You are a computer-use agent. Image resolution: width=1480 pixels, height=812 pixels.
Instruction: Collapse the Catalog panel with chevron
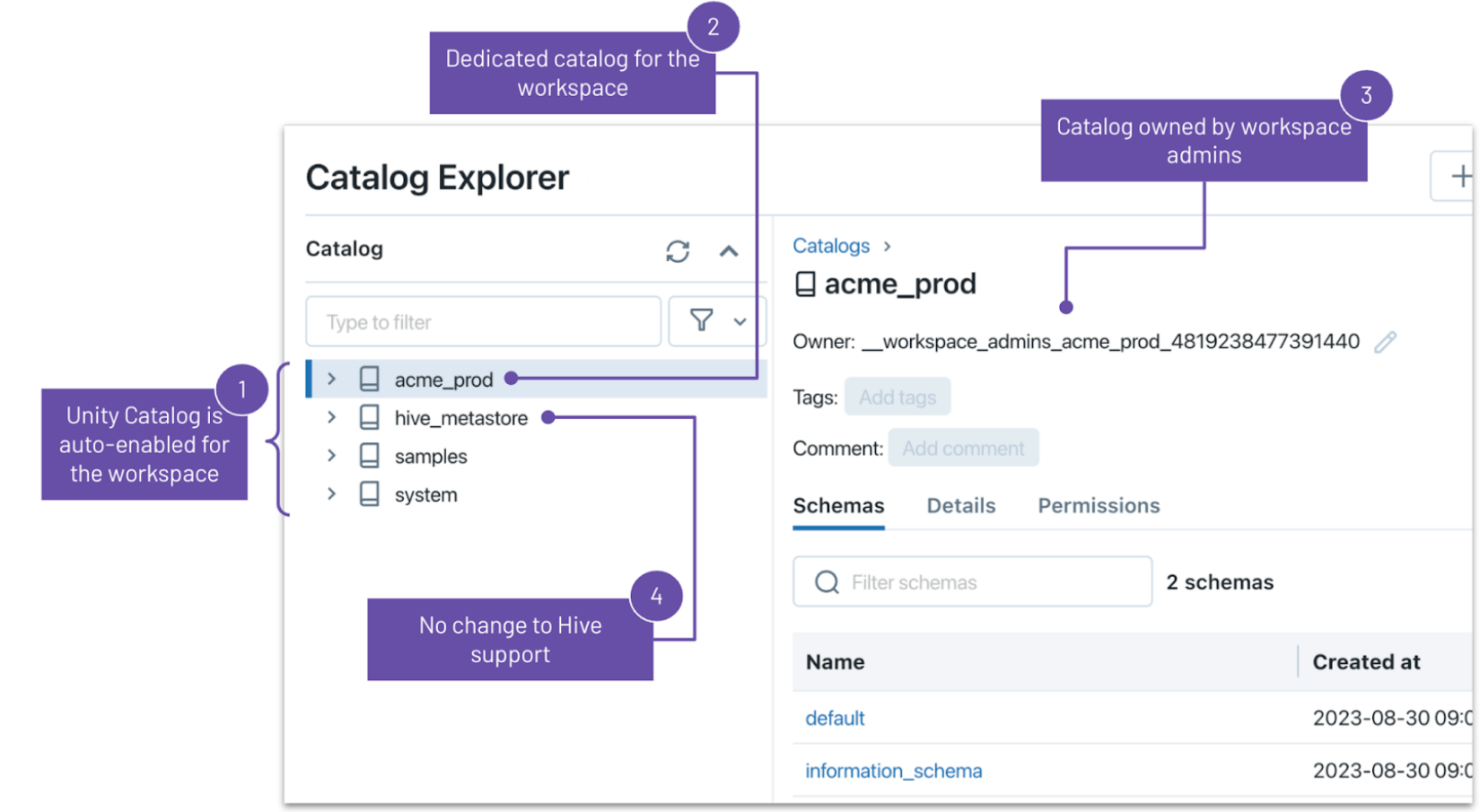pos(729,251)
